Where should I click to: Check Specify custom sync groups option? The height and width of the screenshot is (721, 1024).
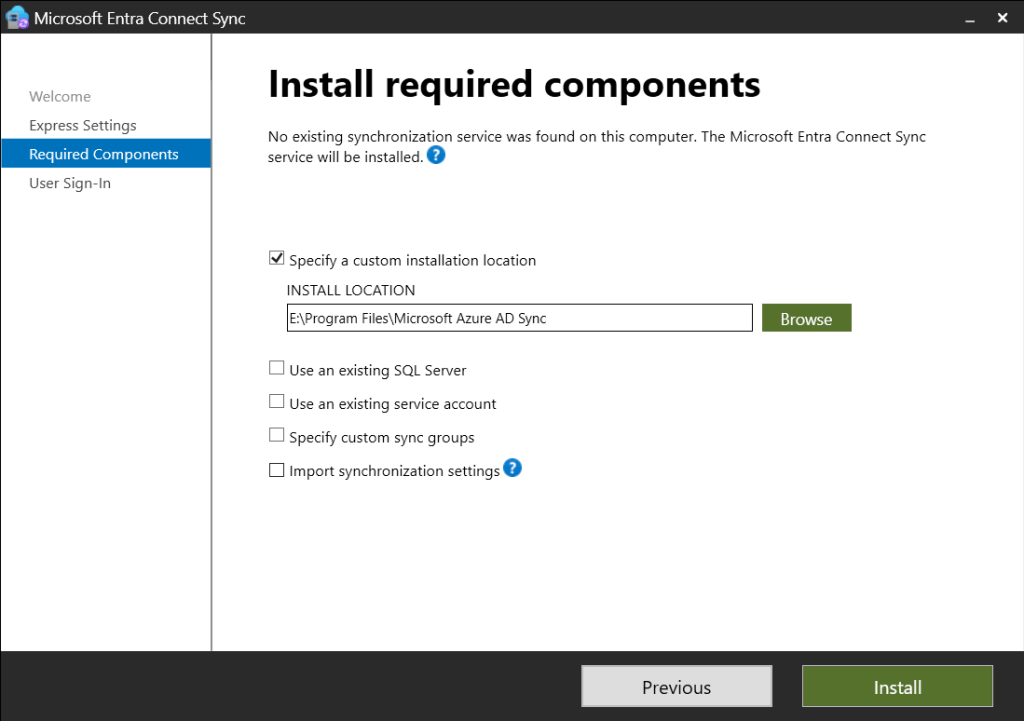point(277,436)
